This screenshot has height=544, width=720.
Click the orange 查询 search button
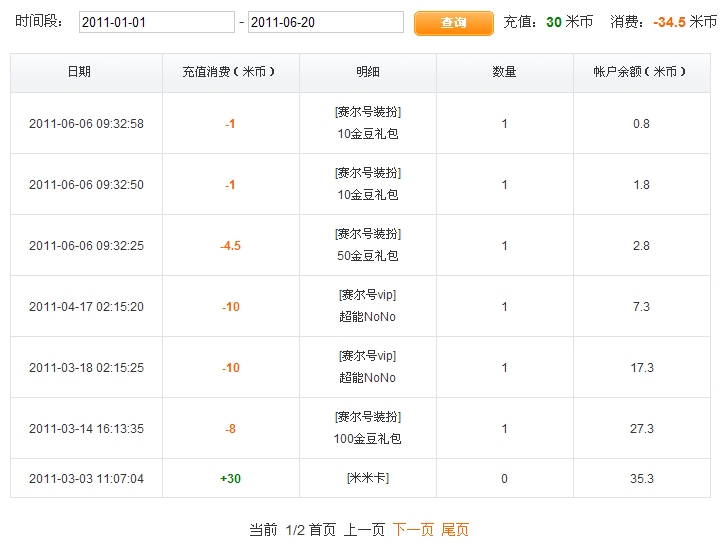[x=454, y=23]
